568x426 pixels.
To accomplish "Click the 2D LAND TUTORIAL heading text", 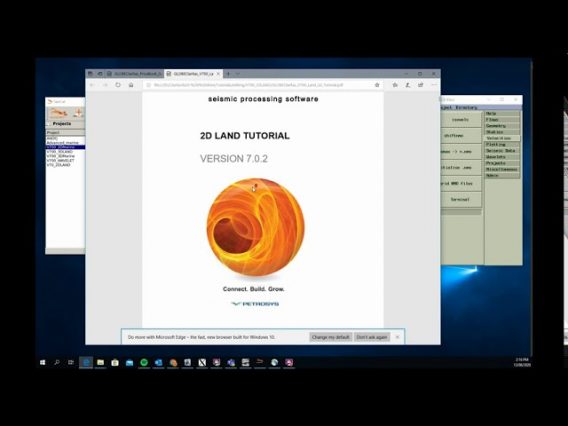I will click(245, 136).
